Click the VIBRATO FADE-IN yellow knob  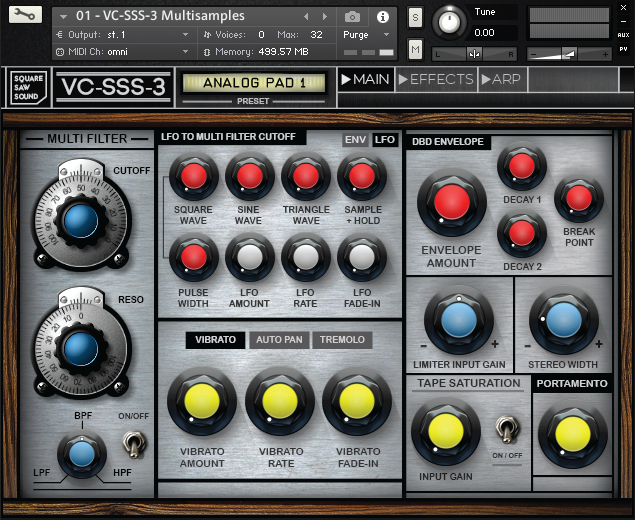[x=357, y=401]
